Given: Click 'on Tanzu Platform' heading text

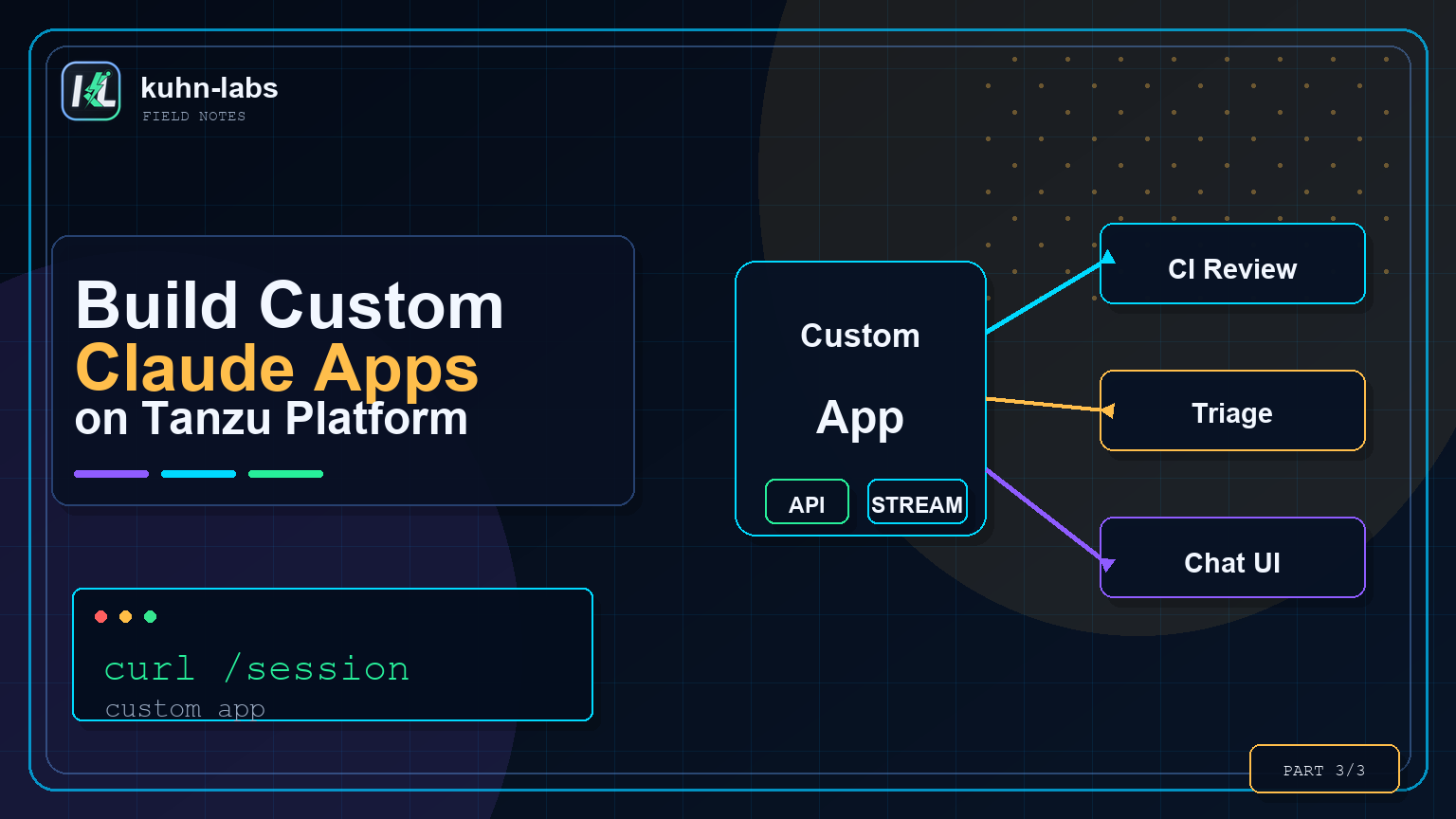Looking at the screenshot, I should click(x=271, y=418).
